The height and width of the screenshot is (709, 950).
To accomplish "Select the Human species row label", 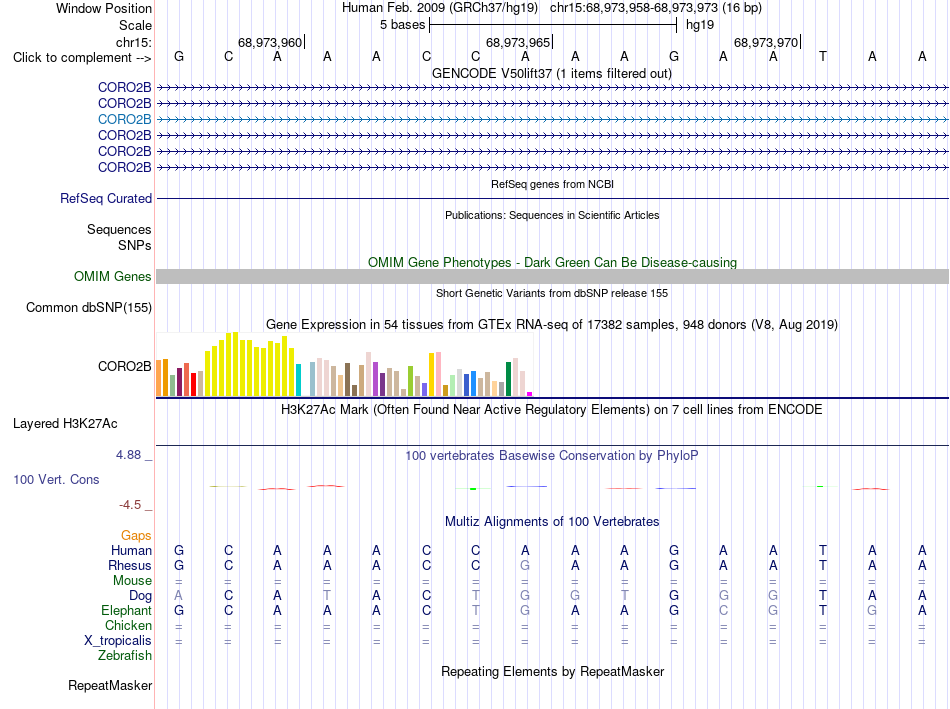I will pos(131,550).
